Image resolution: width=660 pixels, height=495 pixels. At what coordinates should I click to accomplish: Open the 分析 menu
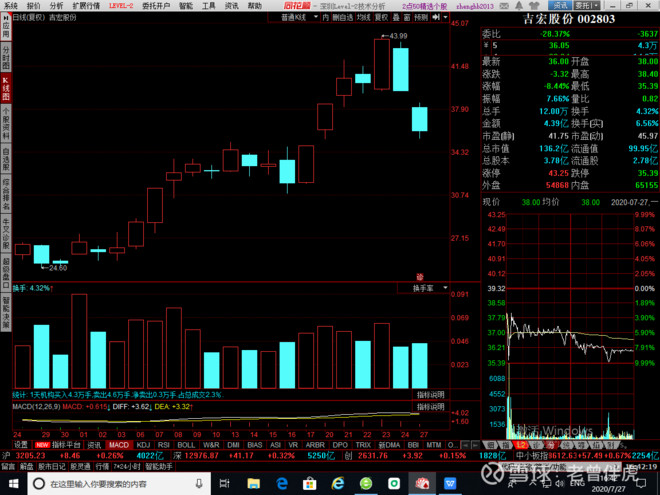pos(56,5)
